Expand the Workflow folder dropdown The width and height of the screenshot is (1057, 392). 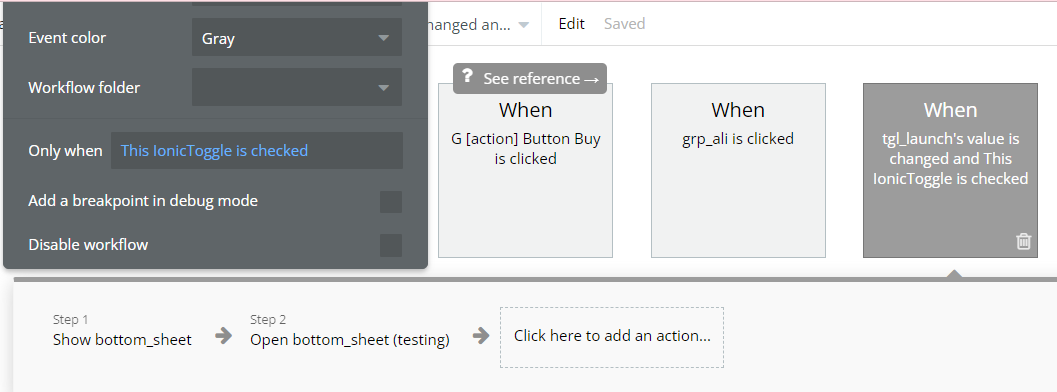297,87
